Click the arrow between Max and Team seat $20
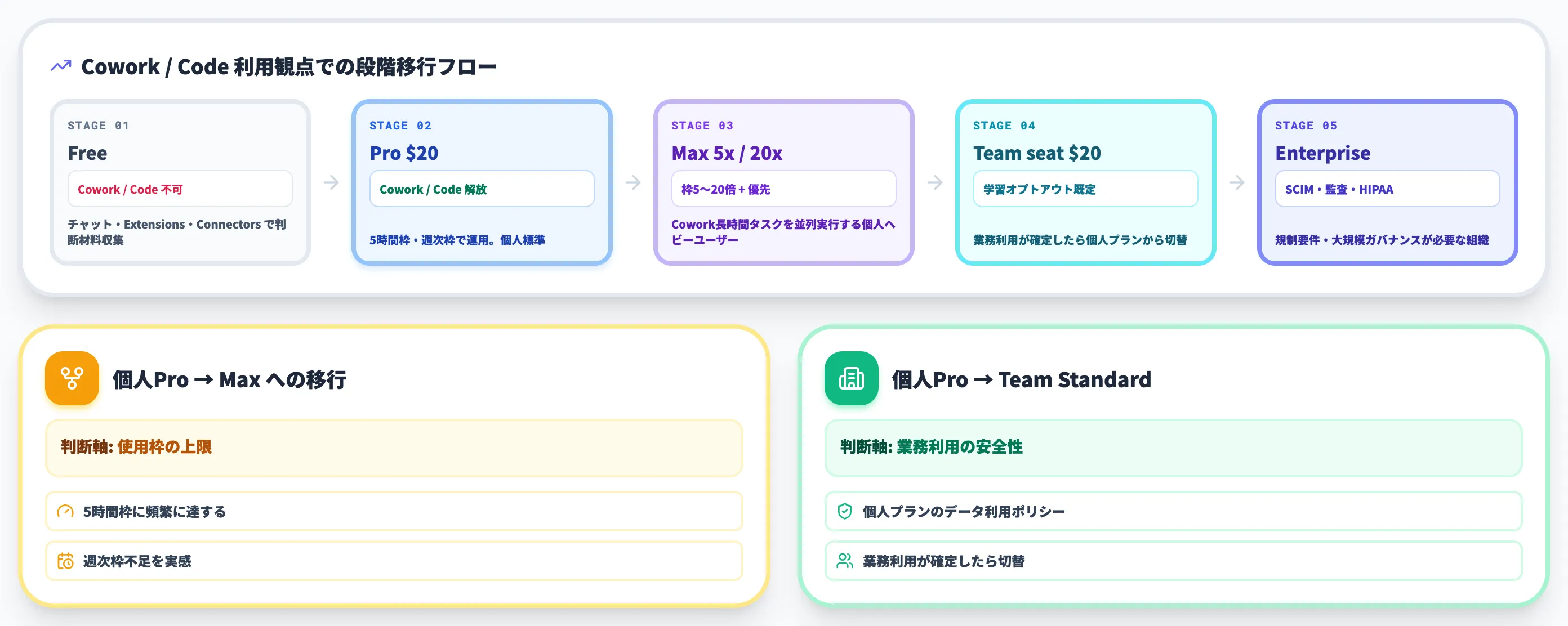 (x=935, y=182)
